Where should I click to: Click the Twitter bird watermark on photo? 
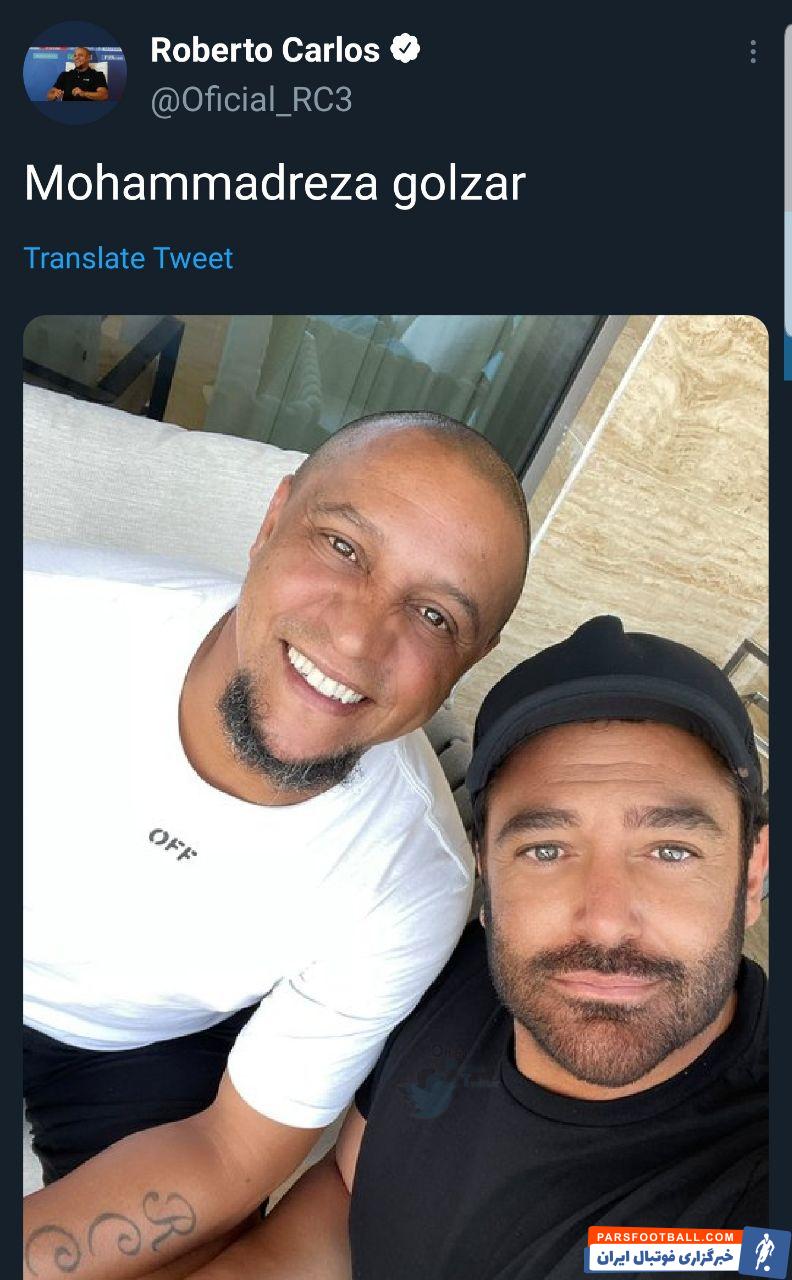[x=432, y=1095]
